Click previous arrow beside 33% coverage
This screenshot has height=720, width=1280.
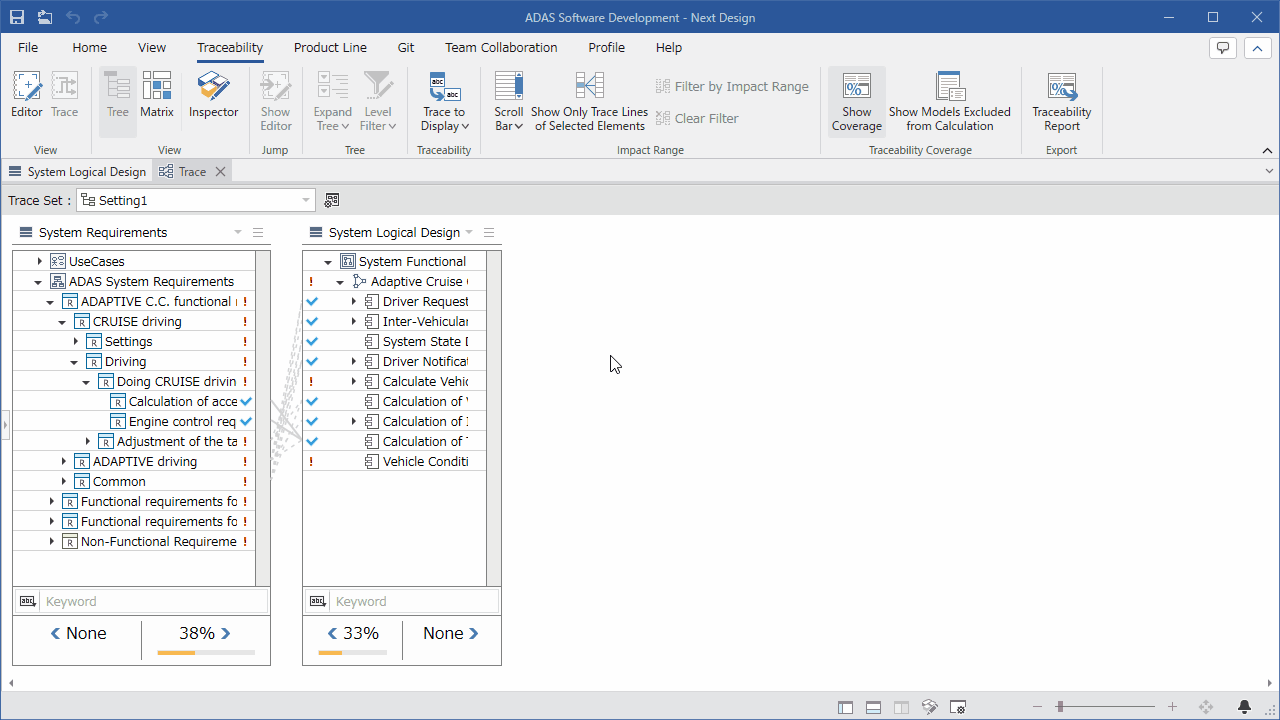click(334, 633)
